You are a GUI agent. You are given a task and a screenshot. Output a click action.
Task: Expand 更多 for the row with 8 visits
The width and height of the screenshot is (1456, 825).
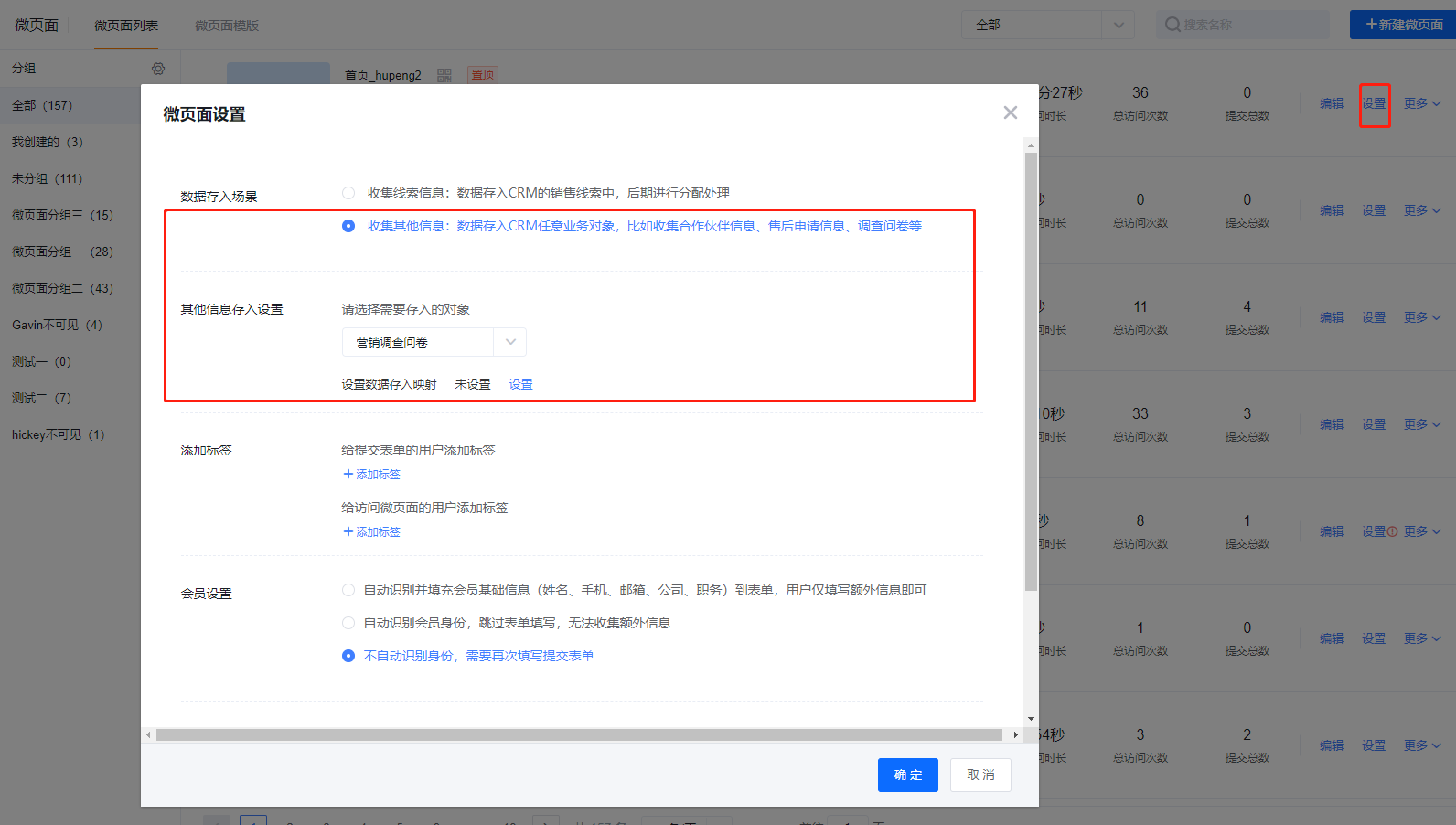click(x=1422, y=531)
